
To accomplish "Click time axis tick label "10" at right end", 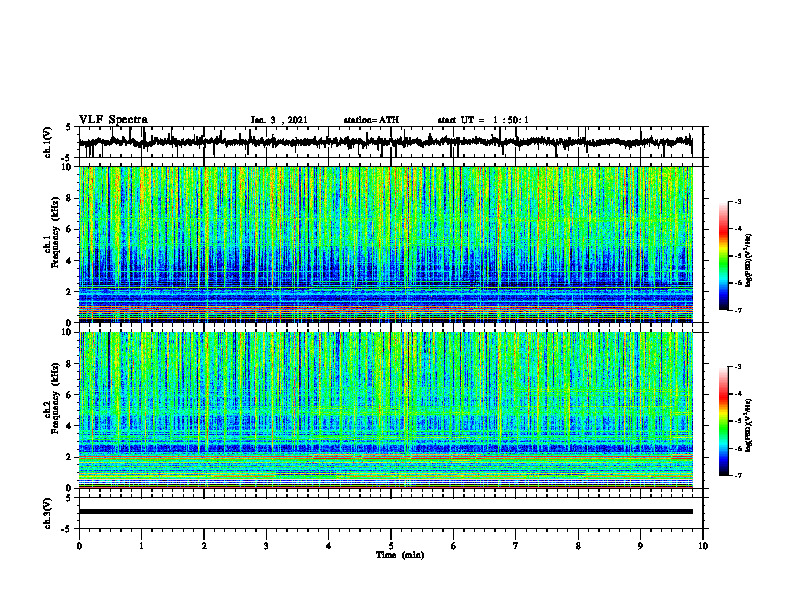I will pyautogui.click(x=703, y=546).
